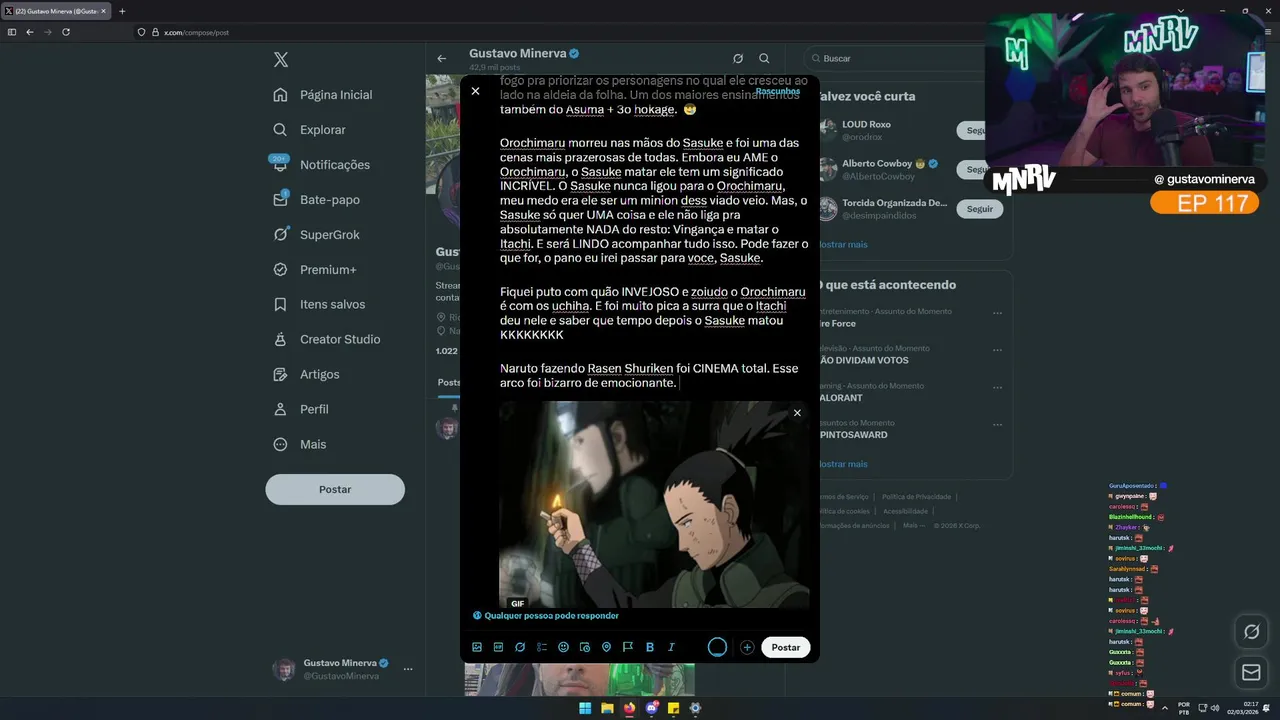Add media image to the post
Image resolution: width=1280 pixels, height=720 pixels.
point(477,647)
